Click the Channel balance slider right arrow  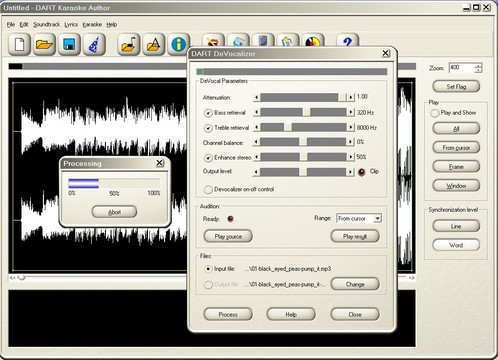point(350,142)
